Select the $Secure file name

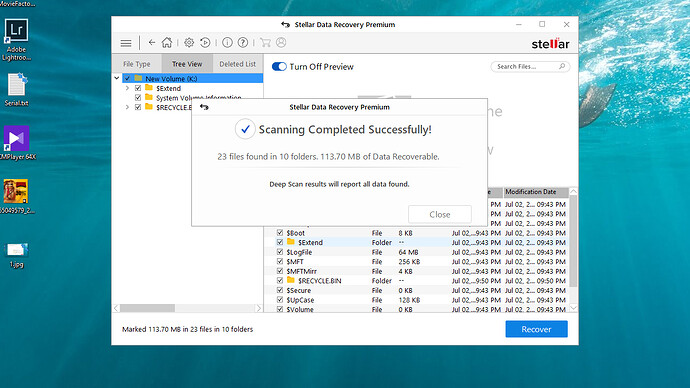(299, 290)
